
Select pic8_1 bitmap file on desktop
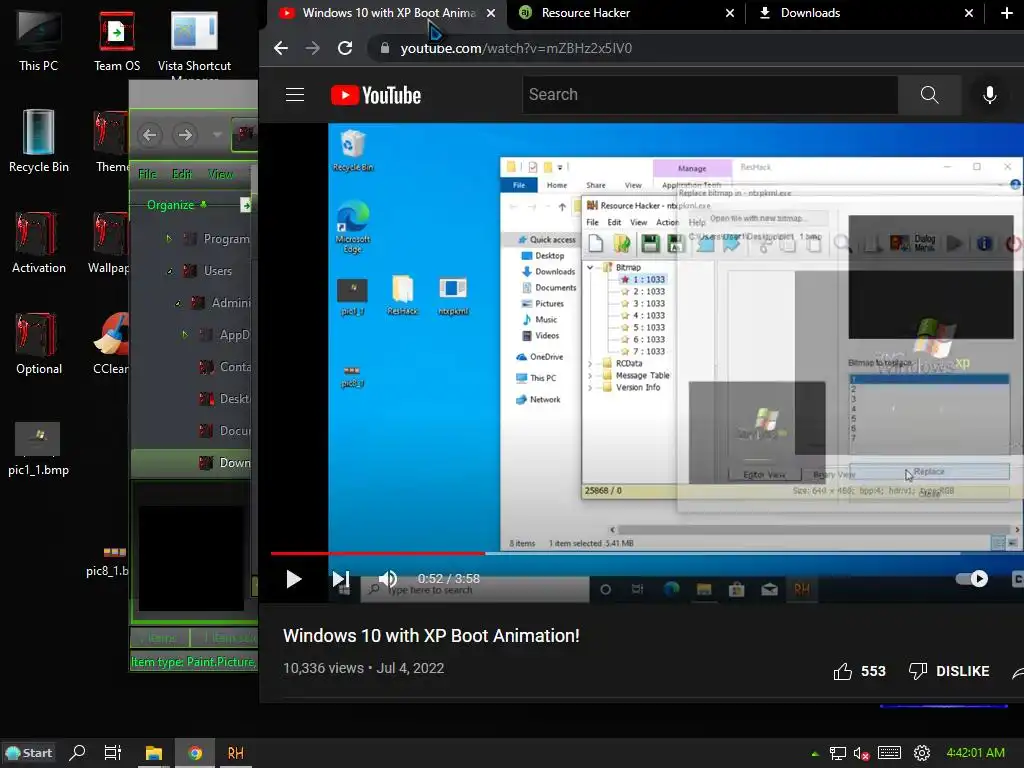point(108,562)
